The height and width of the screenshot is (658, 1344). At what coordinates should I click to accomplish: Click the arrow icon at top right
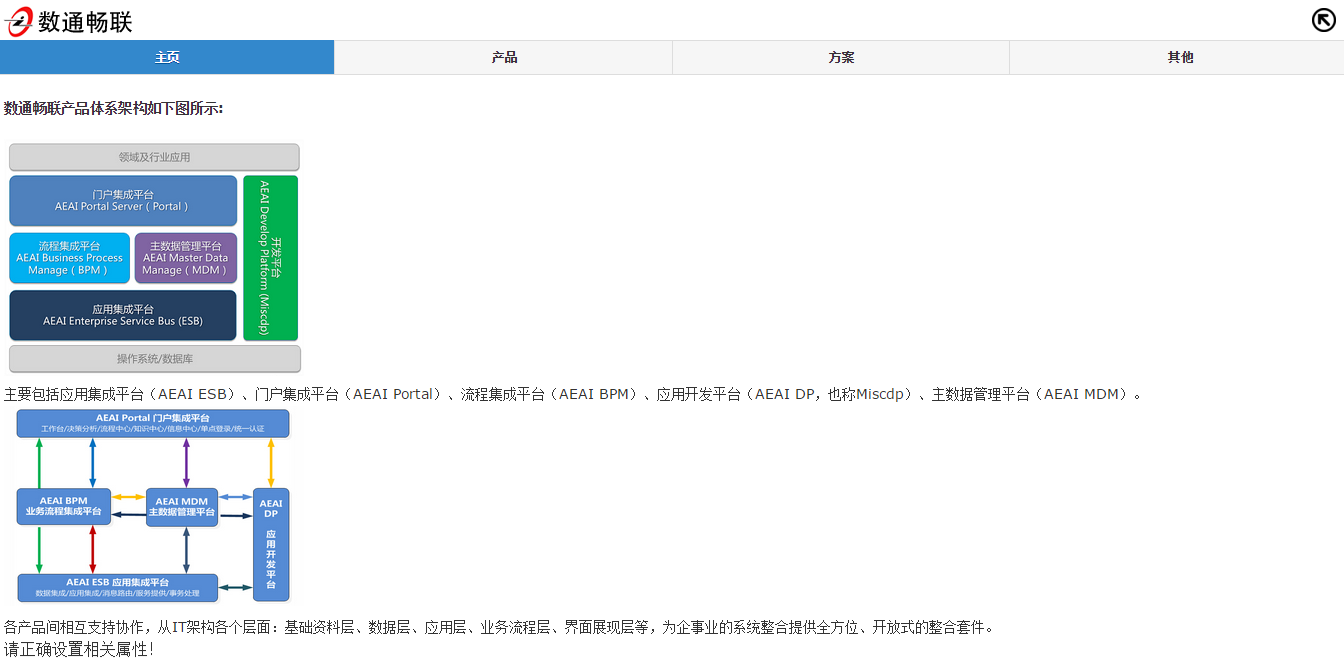coord(1323,19)
